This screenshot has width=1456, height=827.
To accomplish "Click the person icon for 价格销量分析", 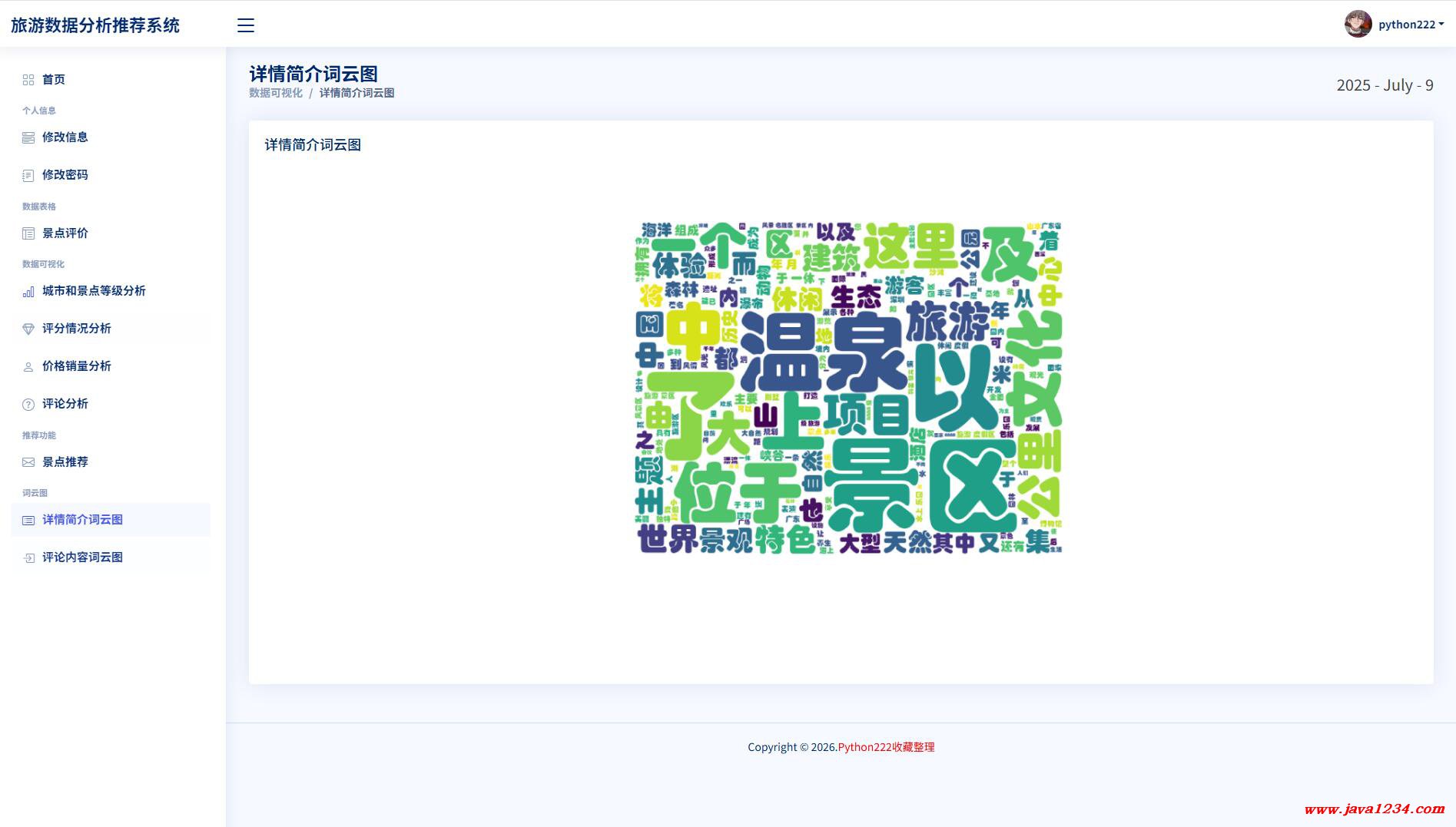I will click(28, 366).
